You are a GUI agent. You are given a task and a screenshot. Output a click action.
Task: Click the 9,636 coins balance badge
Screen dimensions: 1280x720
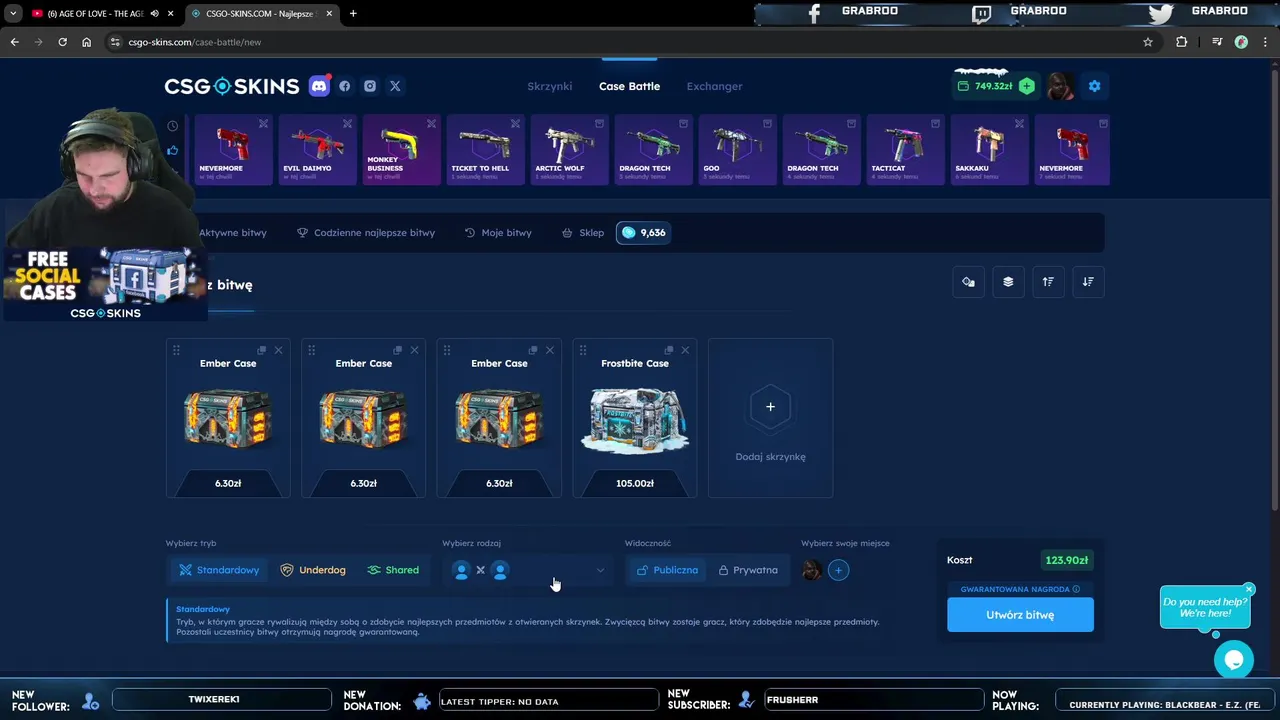[643, 233]
